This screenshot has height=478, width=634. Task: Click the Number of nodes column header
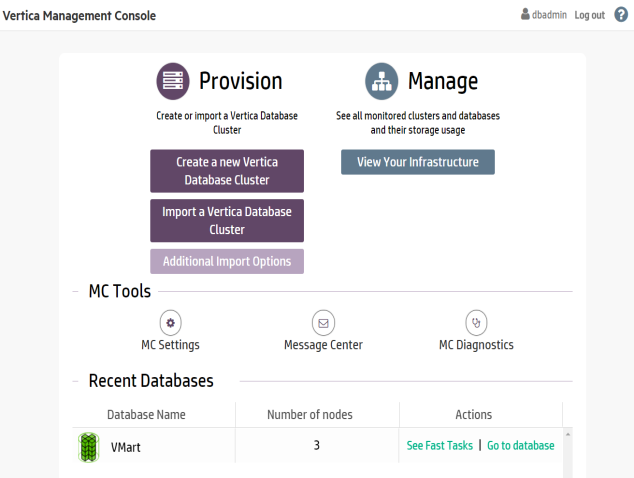tap(310, 415)
